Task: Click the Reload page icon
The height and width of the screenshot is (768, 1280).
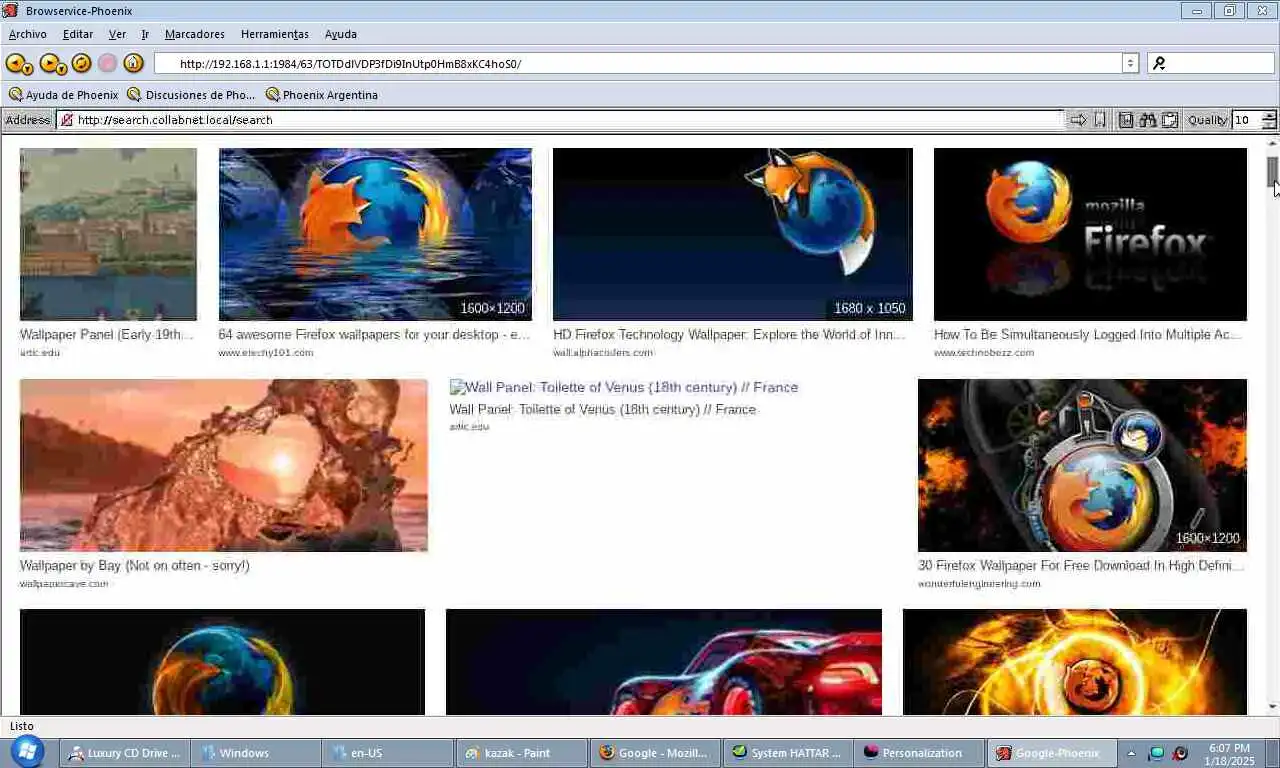Action: tap(81, 63)
